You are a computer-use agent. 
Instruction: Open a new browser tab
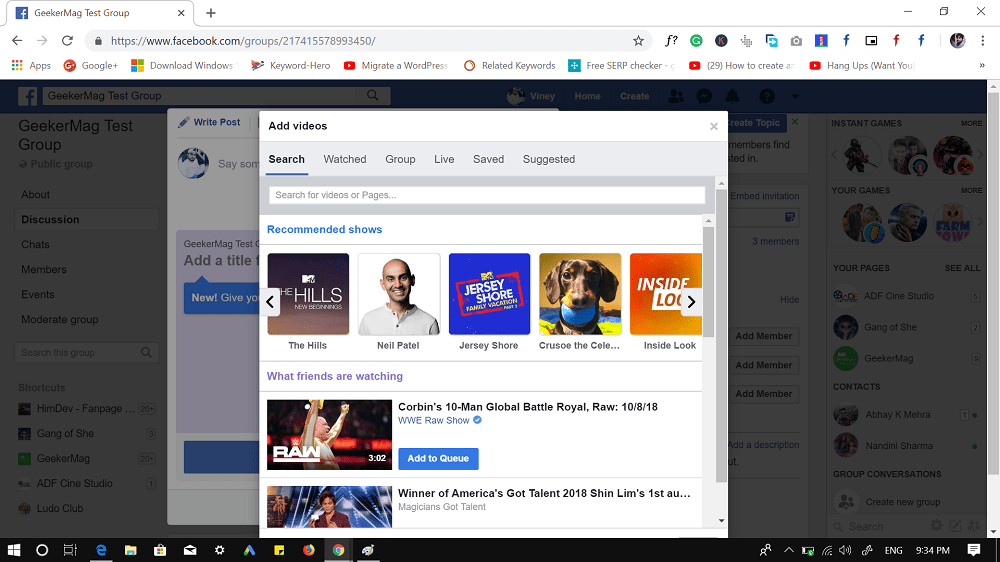[211, 13]
